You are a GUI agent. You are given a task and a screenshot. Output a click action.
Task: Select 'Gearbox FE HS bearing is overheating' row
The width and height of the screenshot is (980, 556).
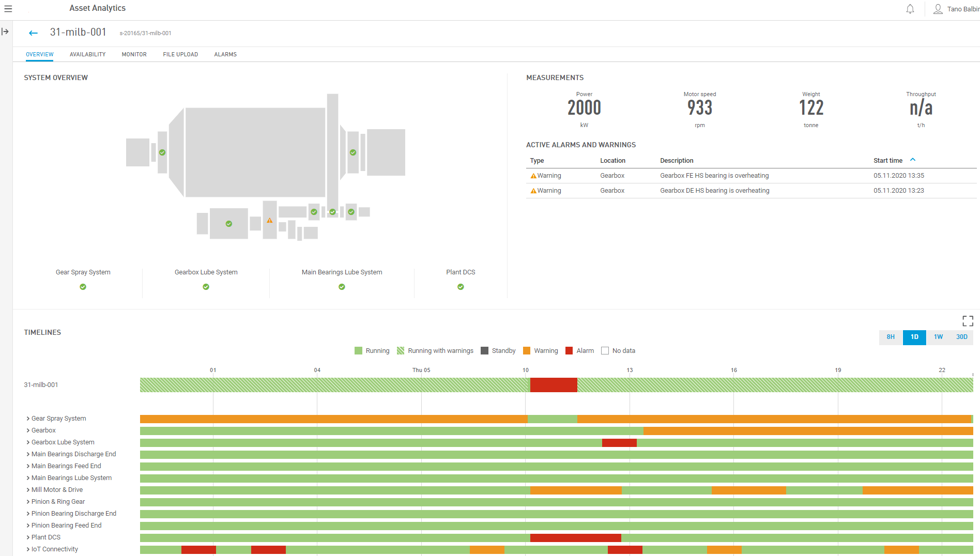[x=751, y=176]
